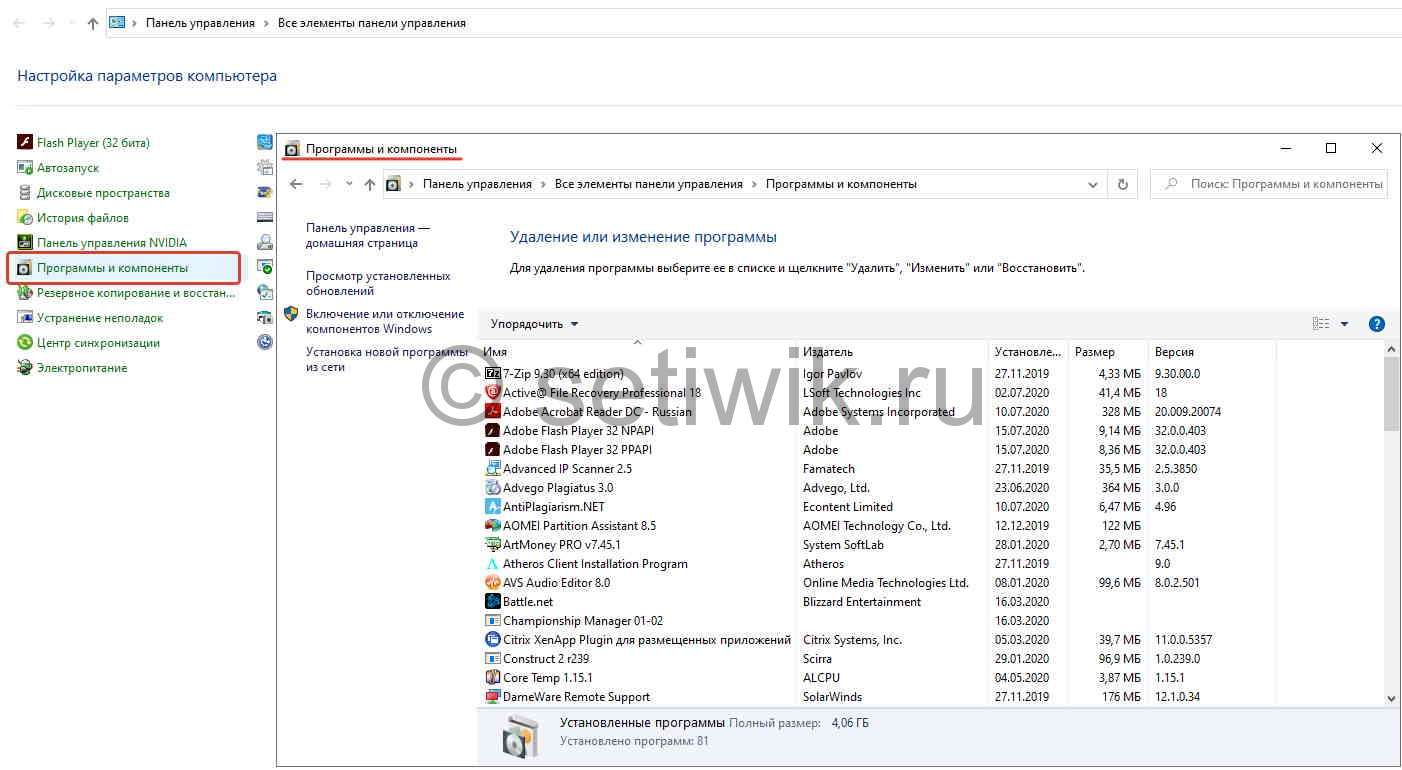
Task: Click the ArtMoney PRO v7.45.1 icon
Action: pos(493,545)
